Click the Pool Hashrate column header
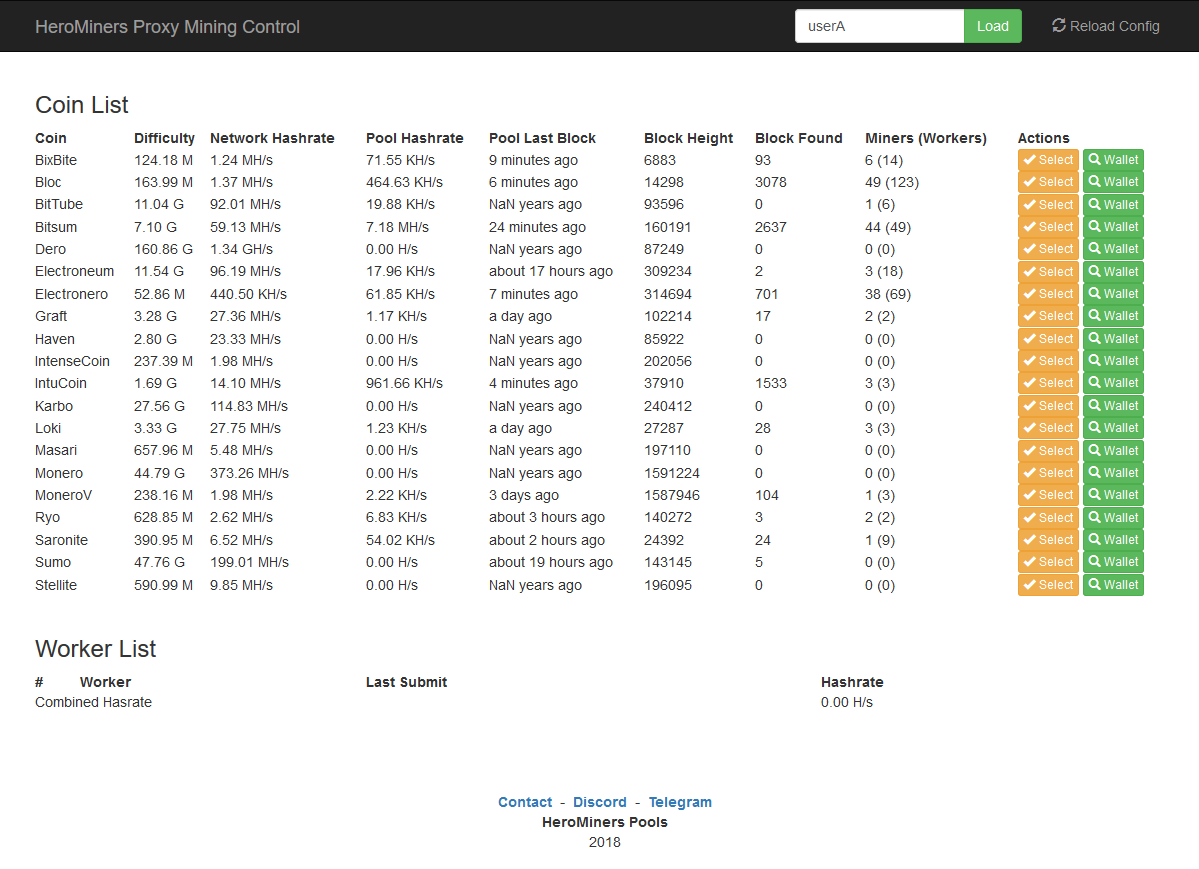The height and width of the screenshot is (869, 1199). [414, 138]
